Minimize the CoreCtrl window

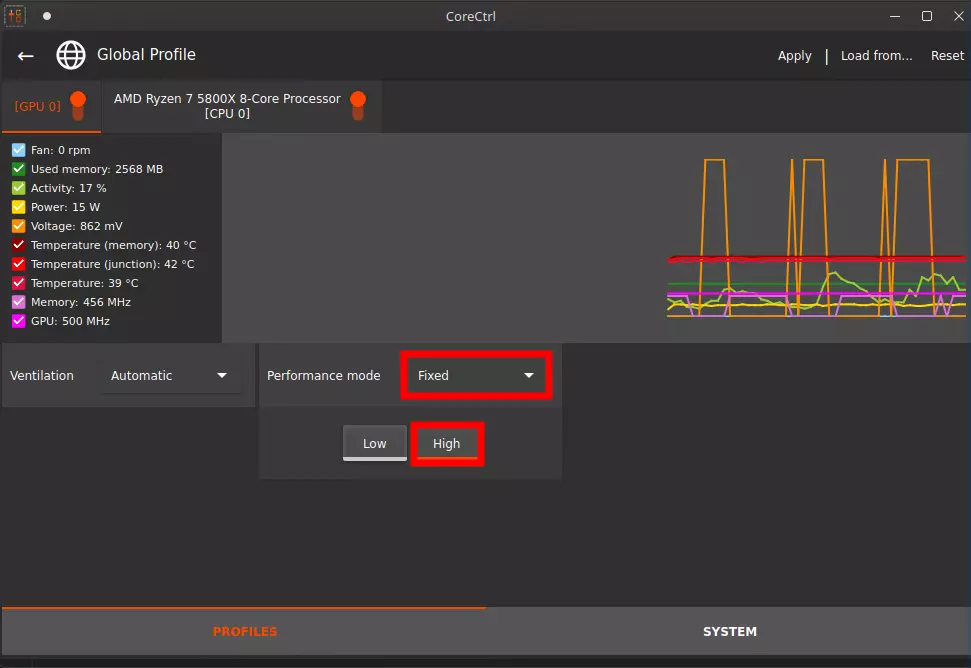(895, 16)
